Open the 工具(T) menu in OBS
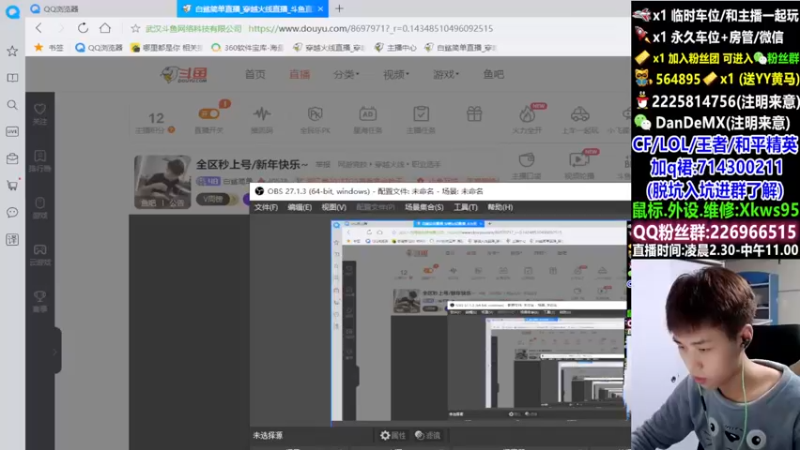 (465, 207)
